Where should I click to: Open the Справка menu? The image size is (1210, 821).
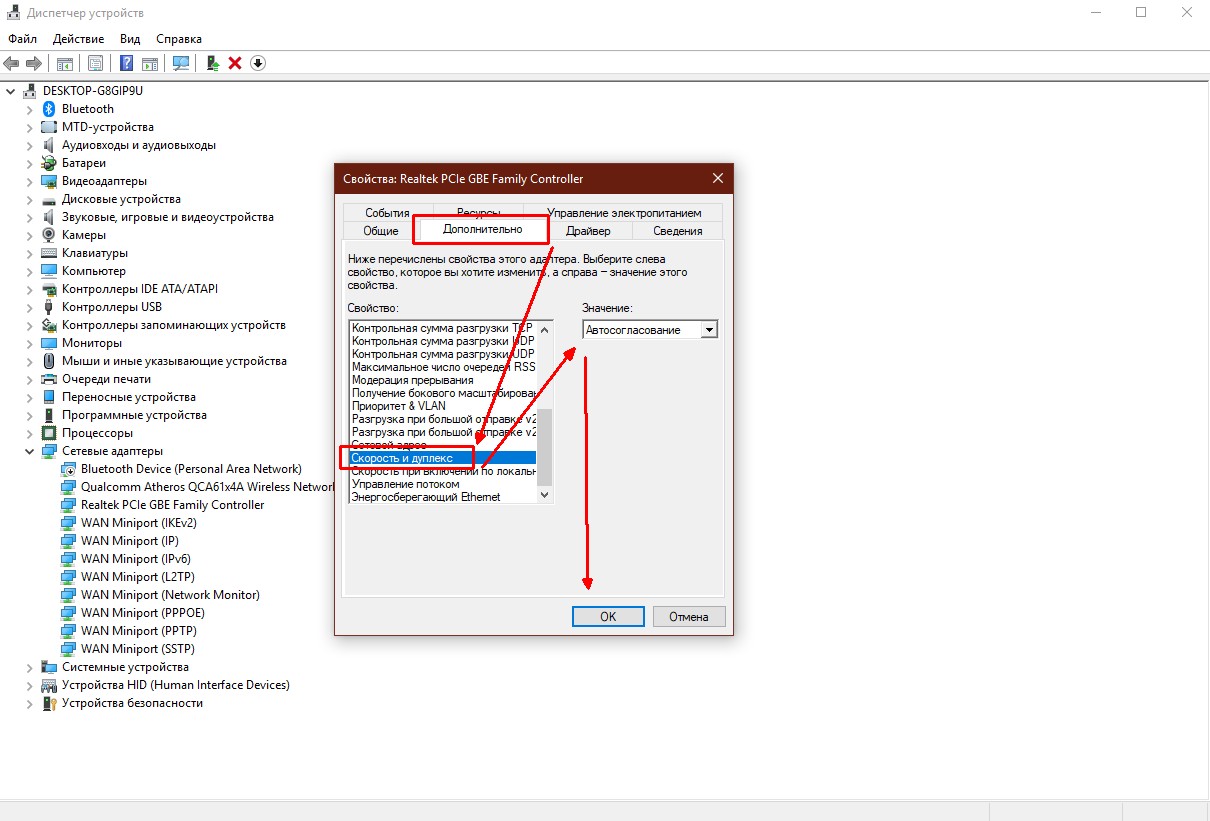click(179, 39)
